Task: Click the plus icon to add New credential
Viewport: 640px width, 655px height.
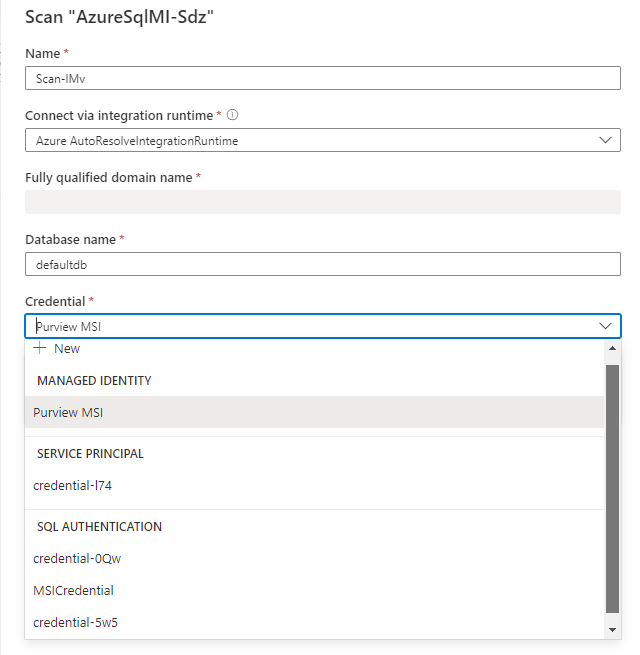Action: tap(40, 348)
